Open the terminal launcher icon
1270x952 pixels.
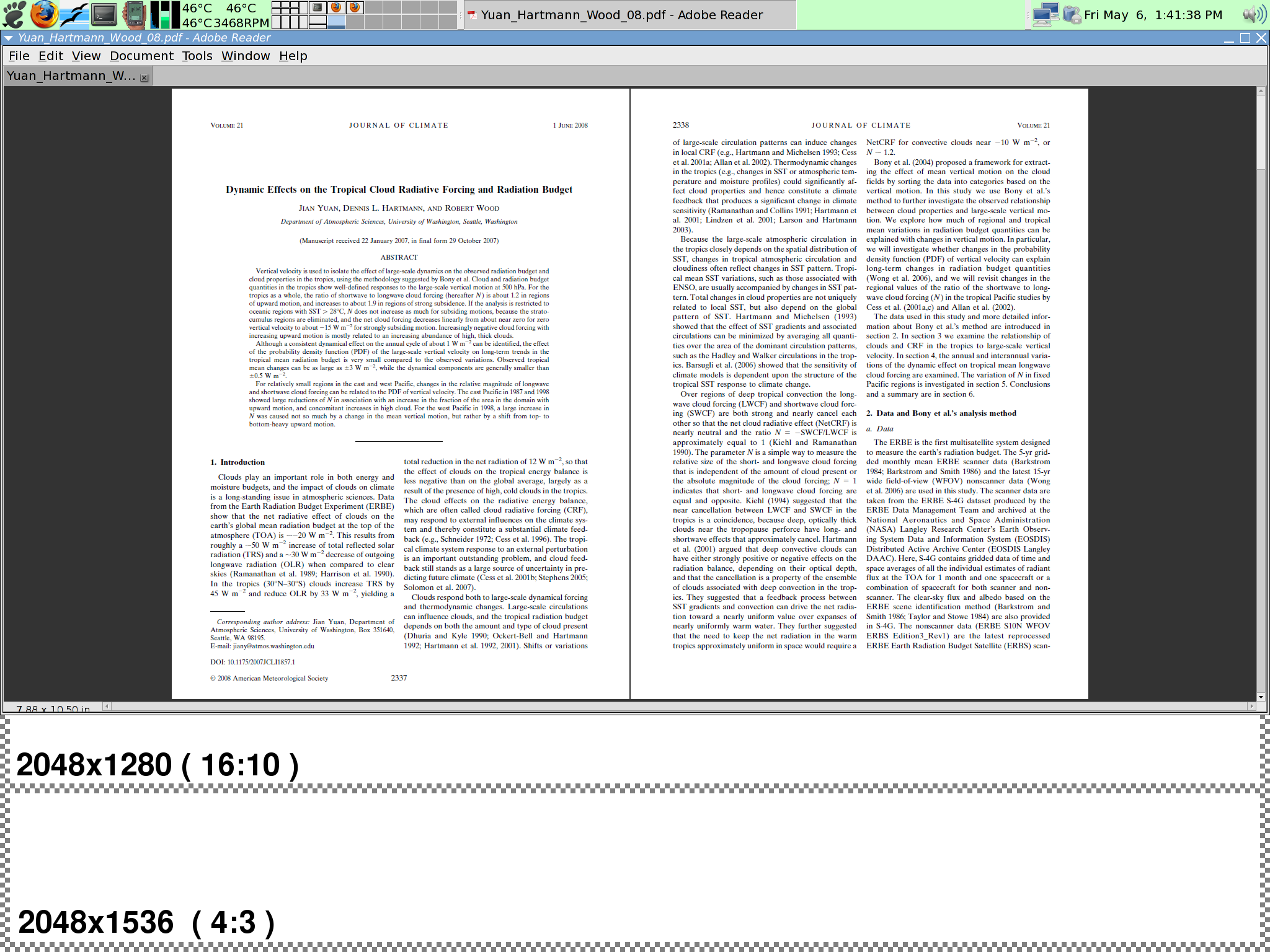(x=104, y=14)
